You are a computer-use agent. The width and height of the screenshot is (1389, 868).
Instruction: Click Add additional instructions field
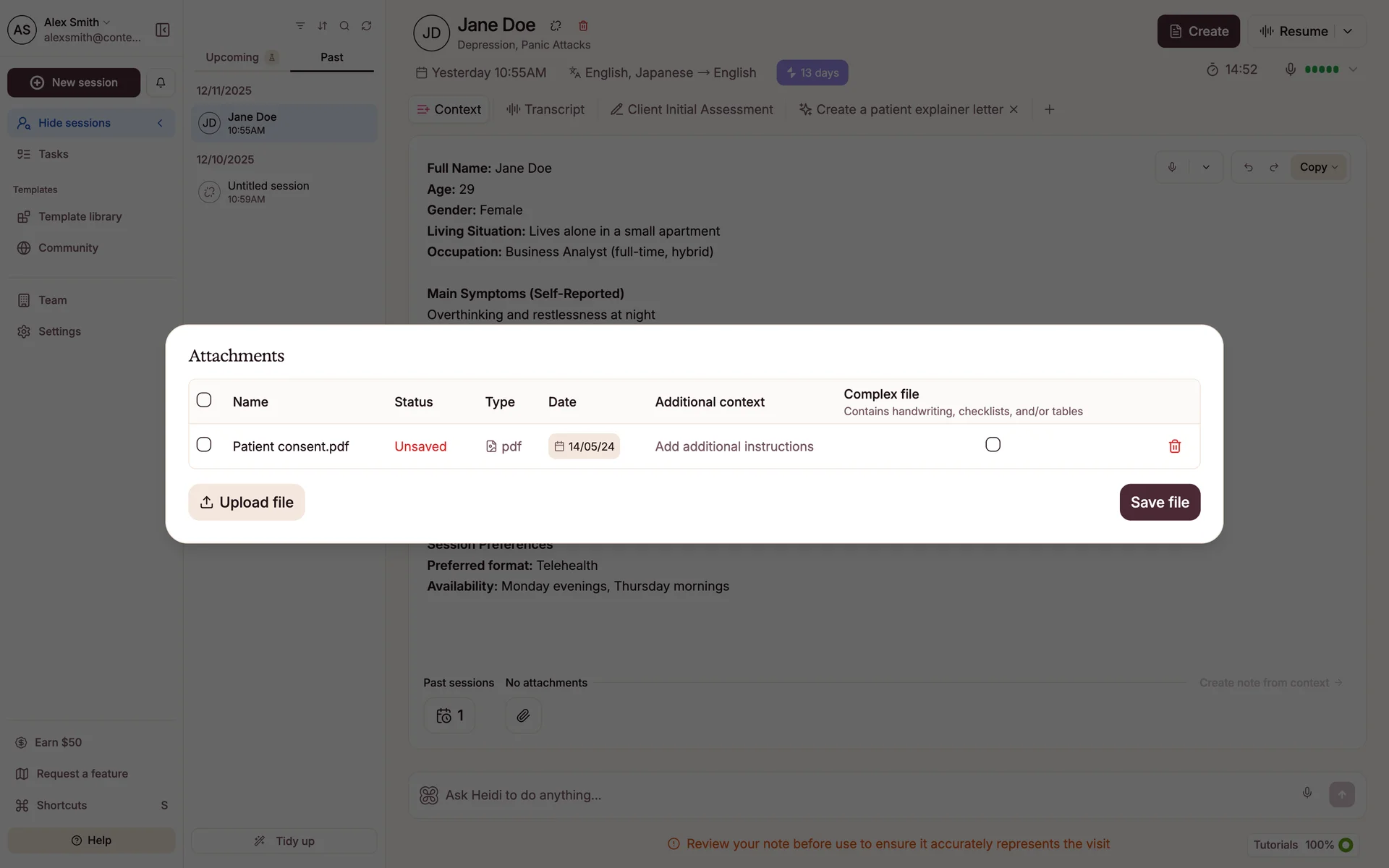tap(734, 446)
